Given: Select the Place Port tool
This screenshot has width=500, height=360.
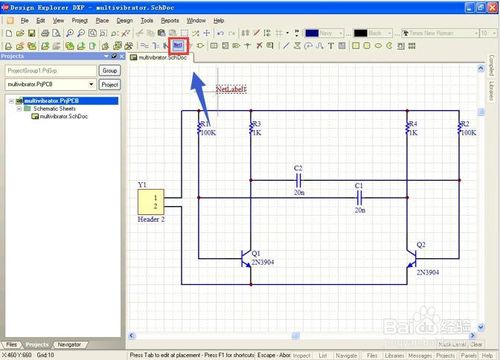Looking at the screenshot, I should [200, 46].
